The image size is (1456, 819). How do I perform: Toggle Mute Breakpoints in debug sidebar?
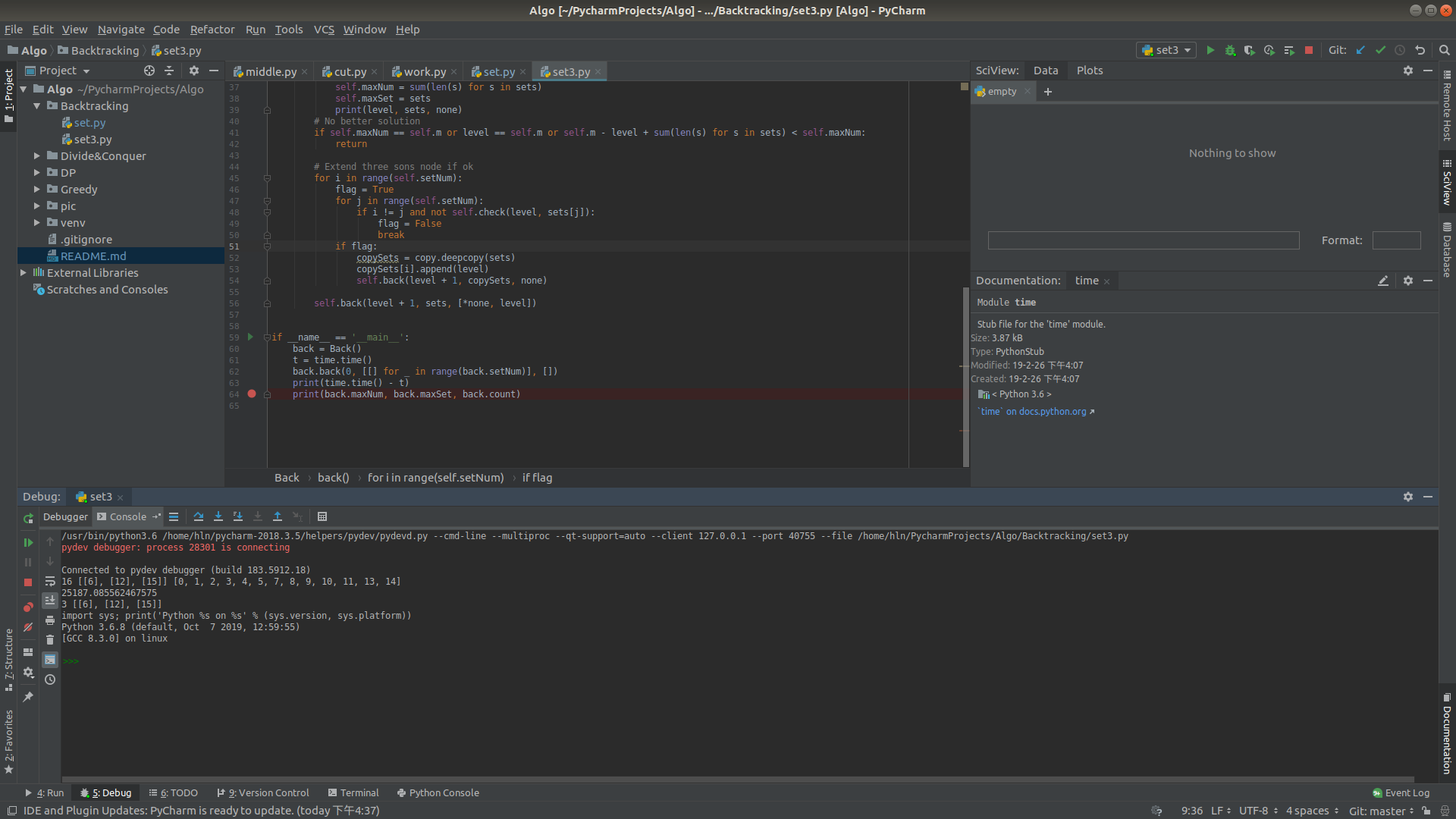tap(28, 627)
